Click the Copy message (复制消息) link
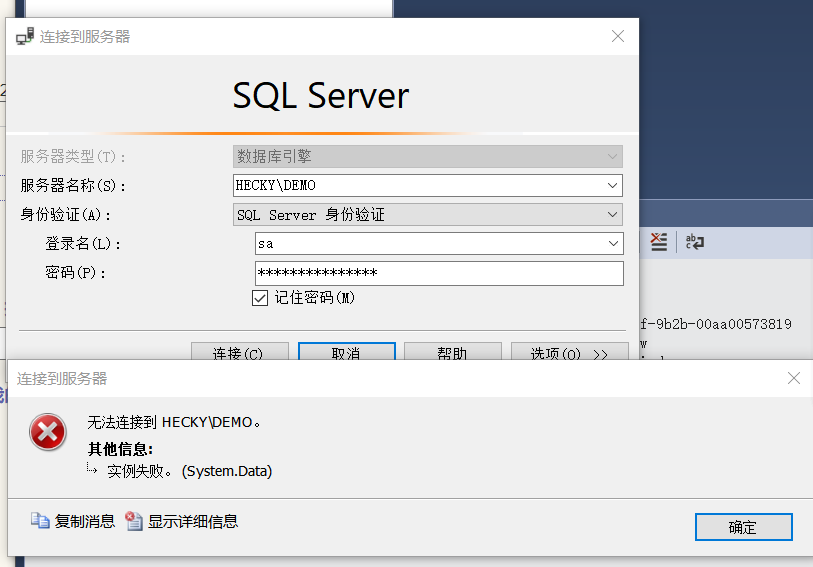The width and height of the screenshot is (813, 567). [85, 521]
